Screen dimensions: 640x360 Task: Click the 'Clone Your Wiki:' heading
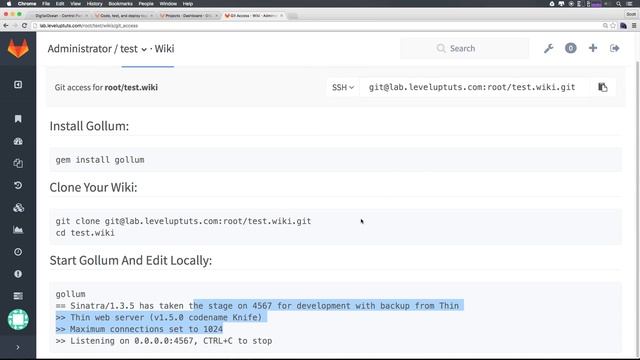pyautogui.click(x=93, y=187)
